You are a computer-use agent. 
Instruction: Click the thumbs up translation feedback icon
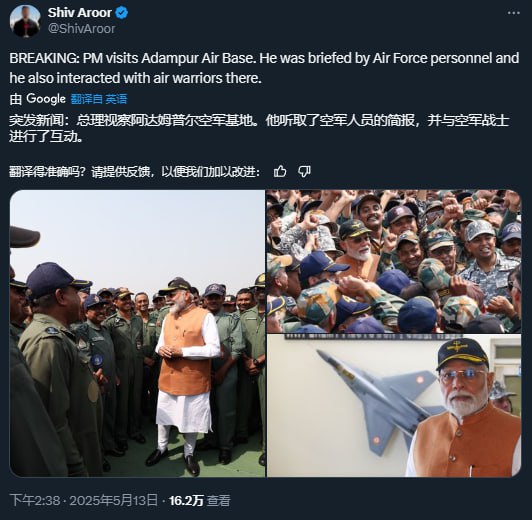280,171
